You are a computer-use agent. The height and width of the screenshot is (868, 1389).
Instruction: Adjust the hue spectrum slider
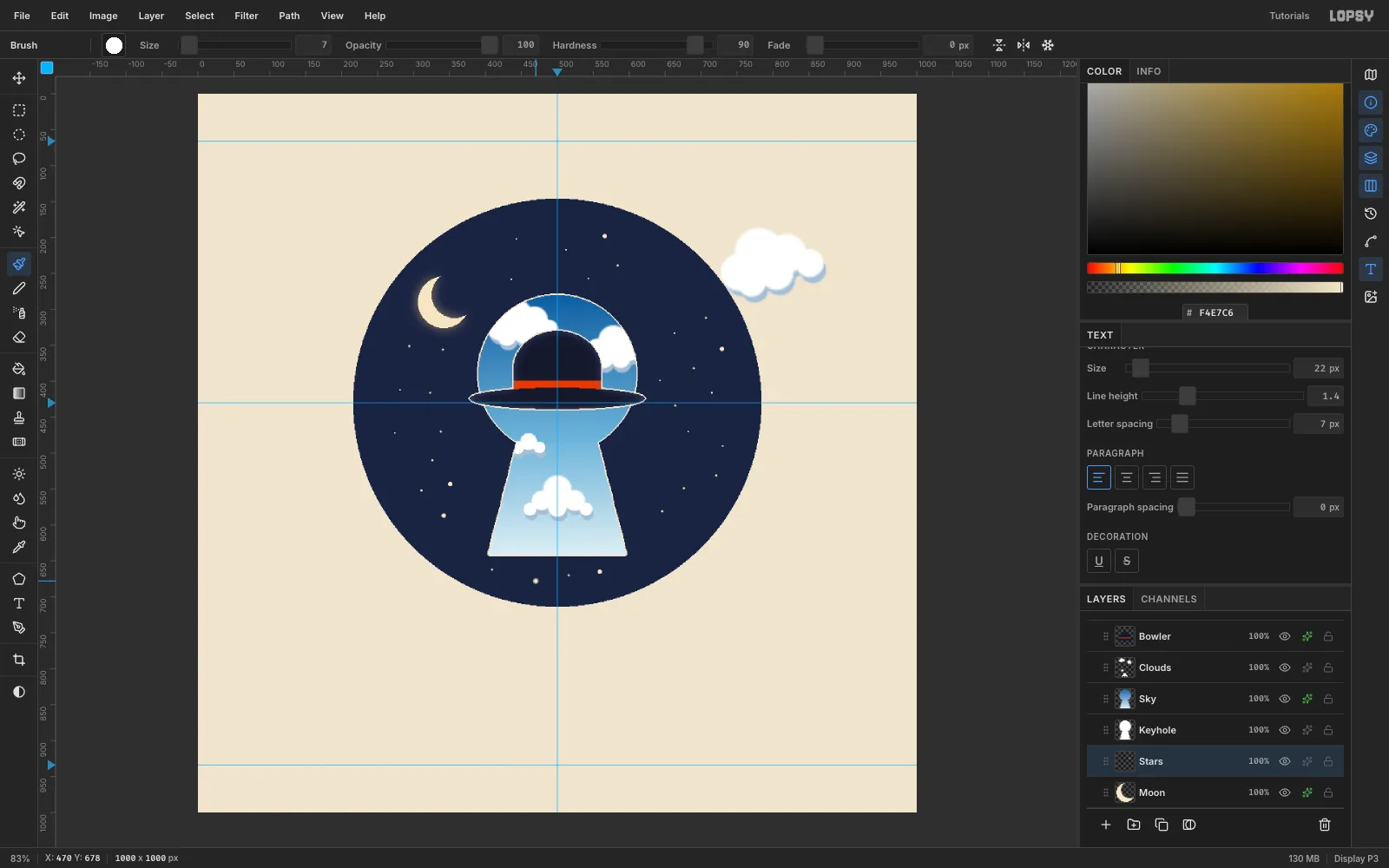click(x=1215, y=268)
